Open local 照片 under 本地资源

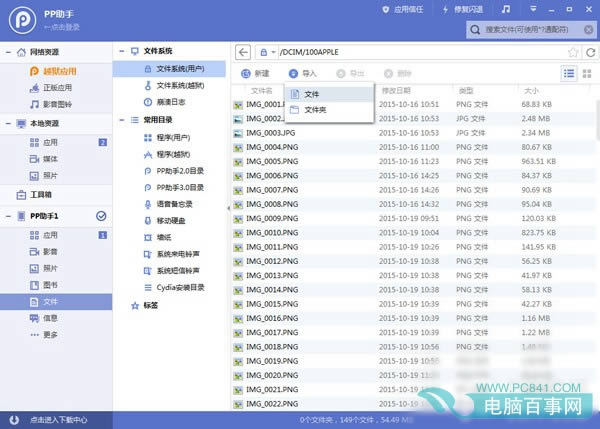pos(44,176)
